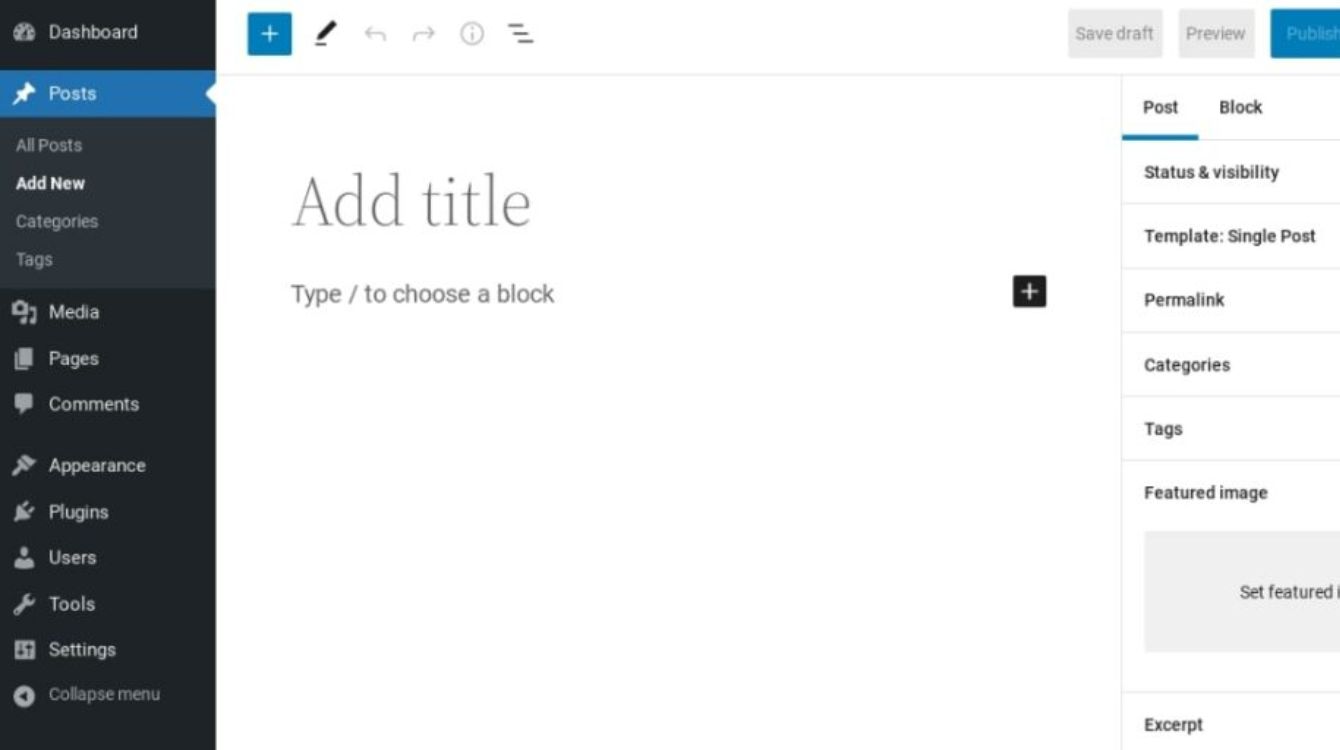Screen dimensions: 1340x750
Task: Expand the Permalink panel
Action: (x=1231, y=300)
